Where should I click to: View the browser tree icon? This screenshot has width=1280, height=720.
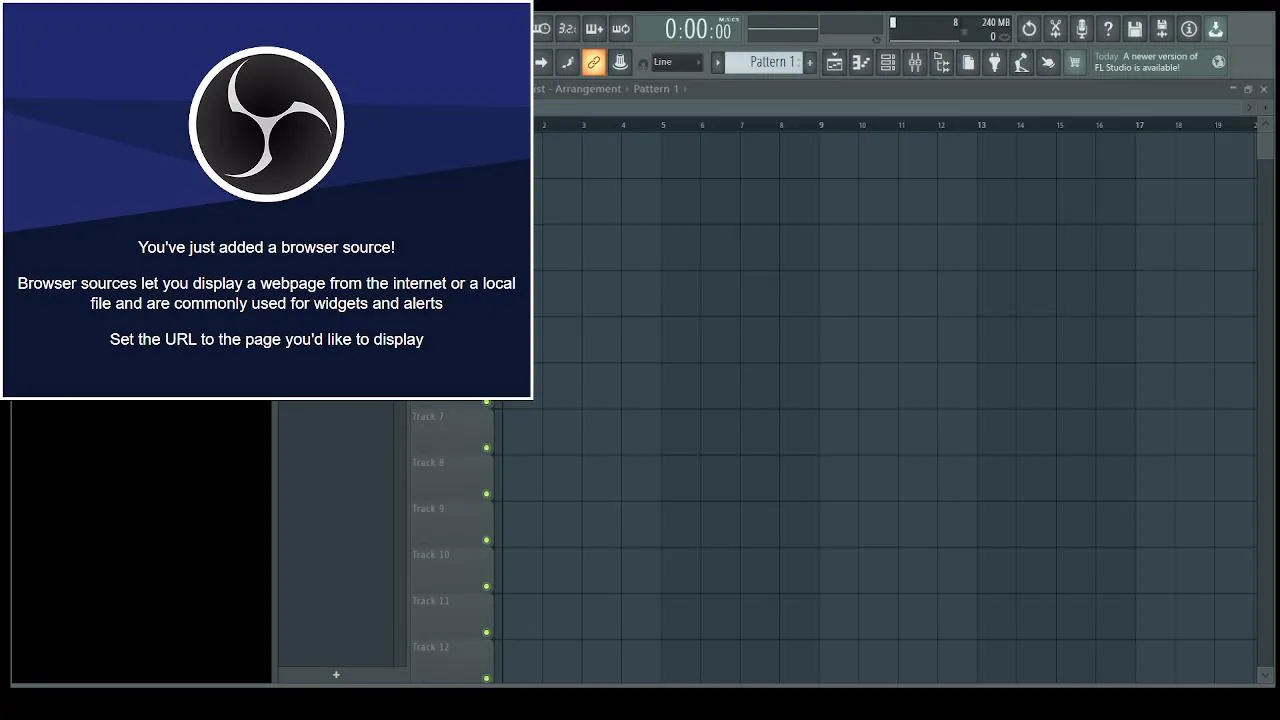pos(941,62)
